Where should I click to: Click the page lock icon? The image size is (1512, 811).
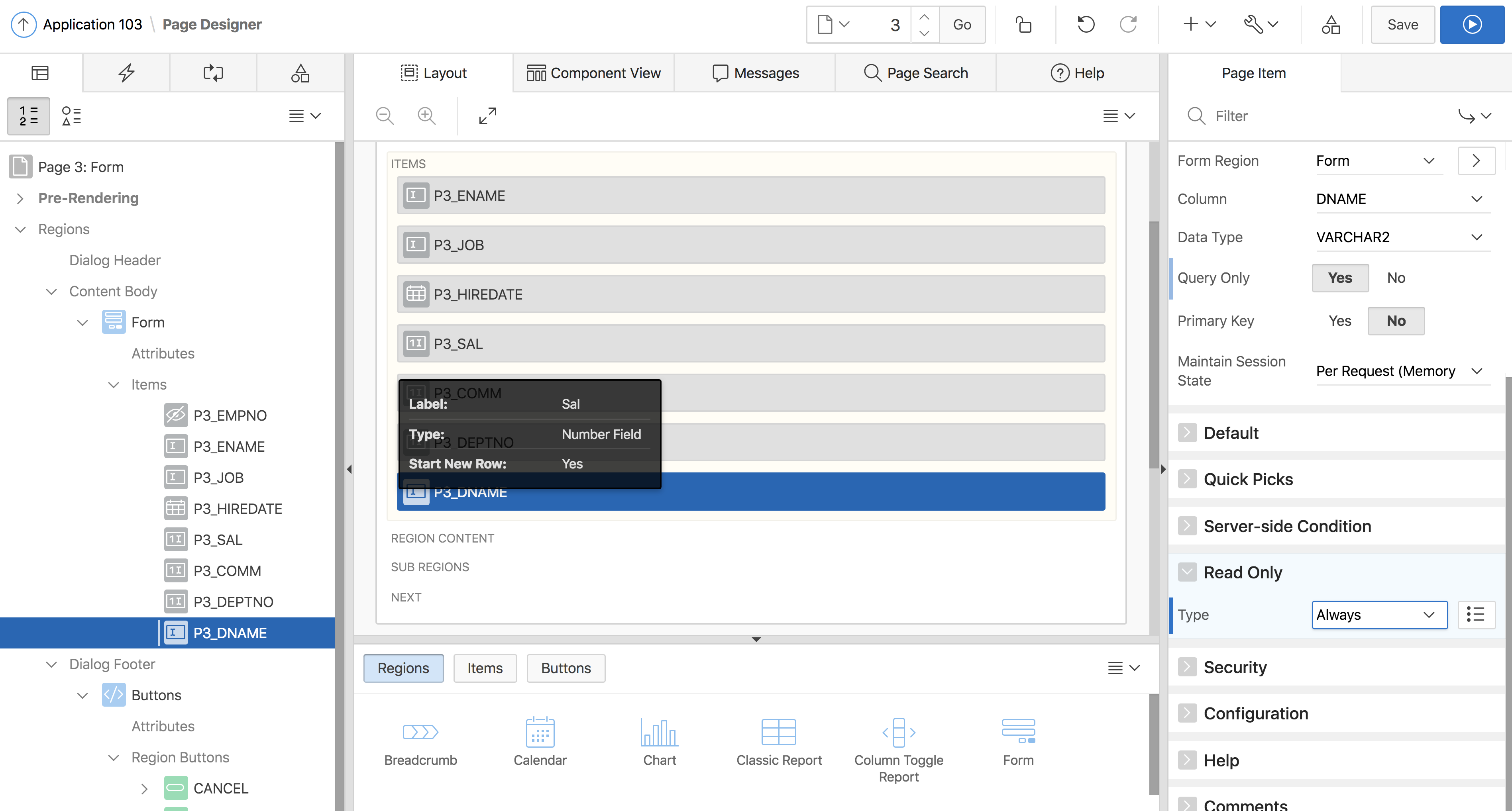(1024, 25)
